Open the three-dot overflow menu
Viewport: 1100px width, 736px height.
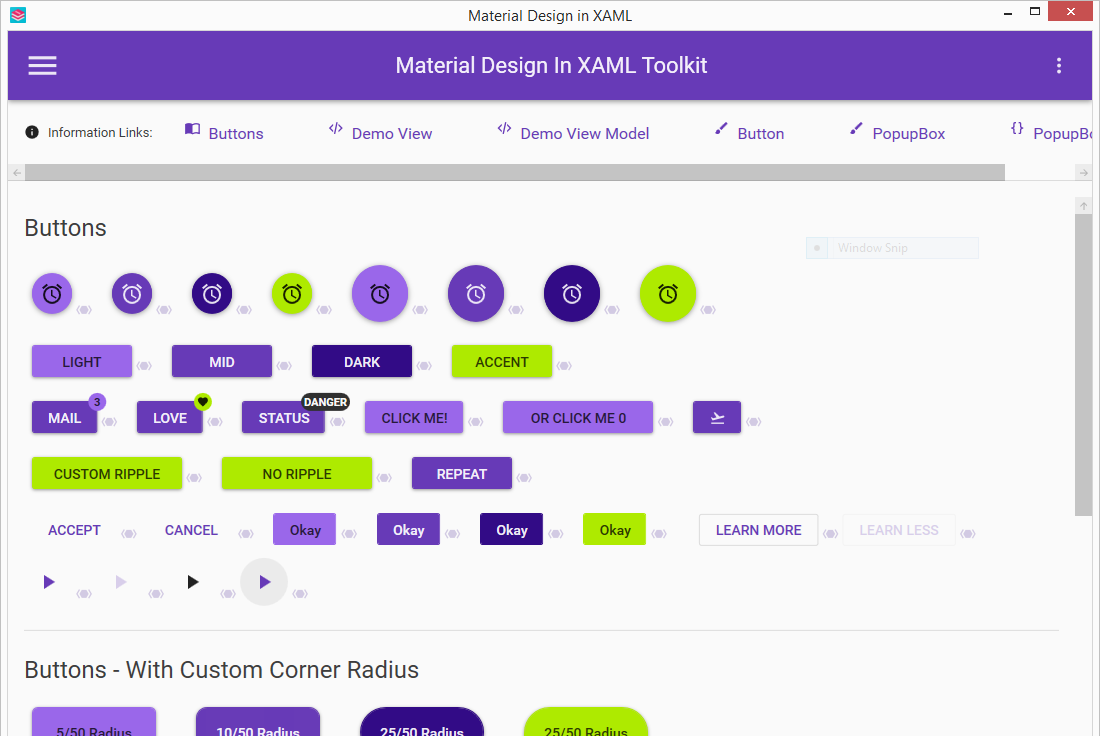coord(1059,65)
